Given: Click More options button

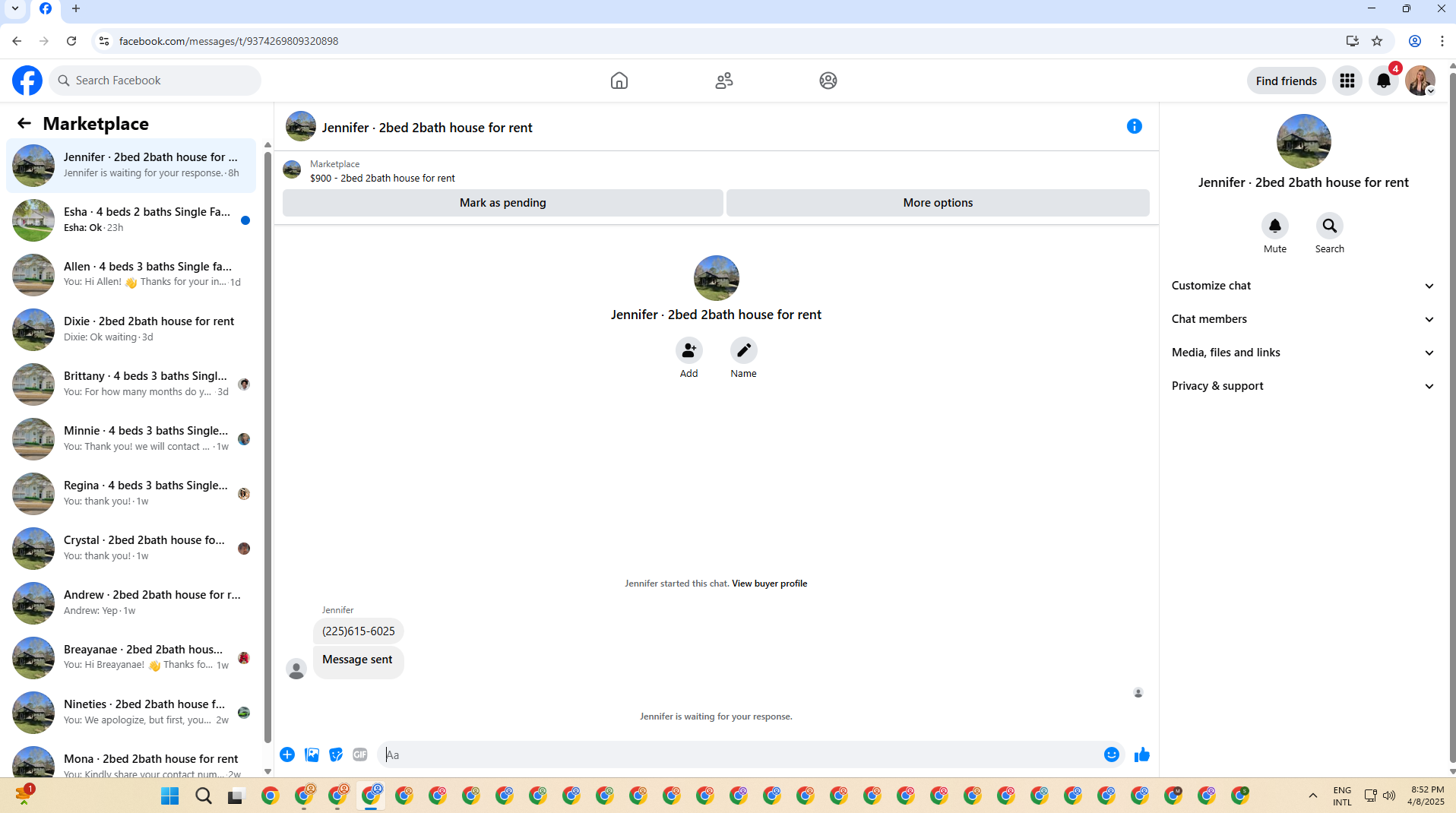Looking at the screenshot, I should coord(938,203).
